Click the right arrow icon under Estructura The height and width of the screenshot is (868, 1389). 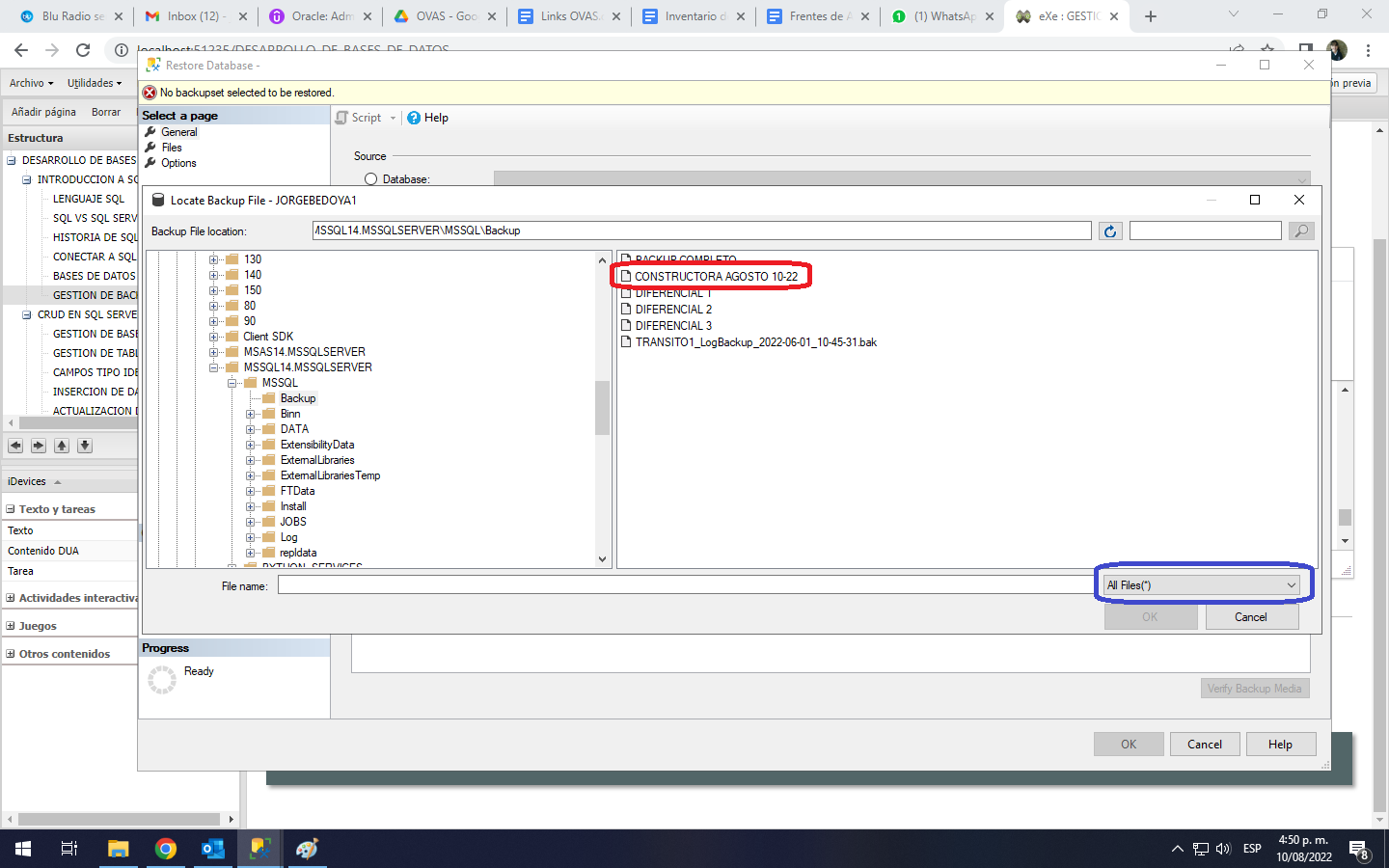39,446
